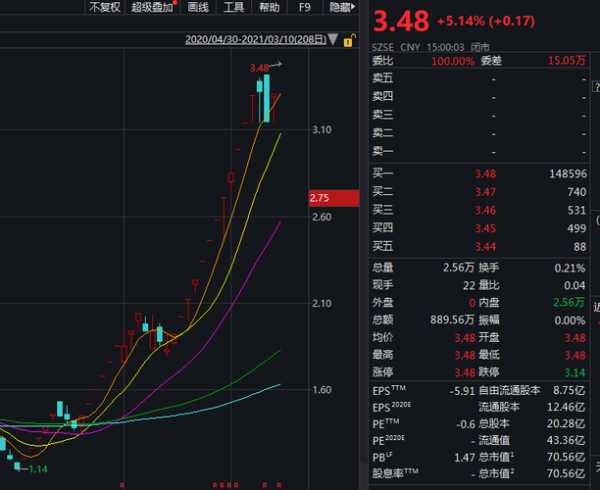The width and height of the screenshot is (600, 490).
Task: Click the 1.60 price axis label
Action: (x=322, y=390)
